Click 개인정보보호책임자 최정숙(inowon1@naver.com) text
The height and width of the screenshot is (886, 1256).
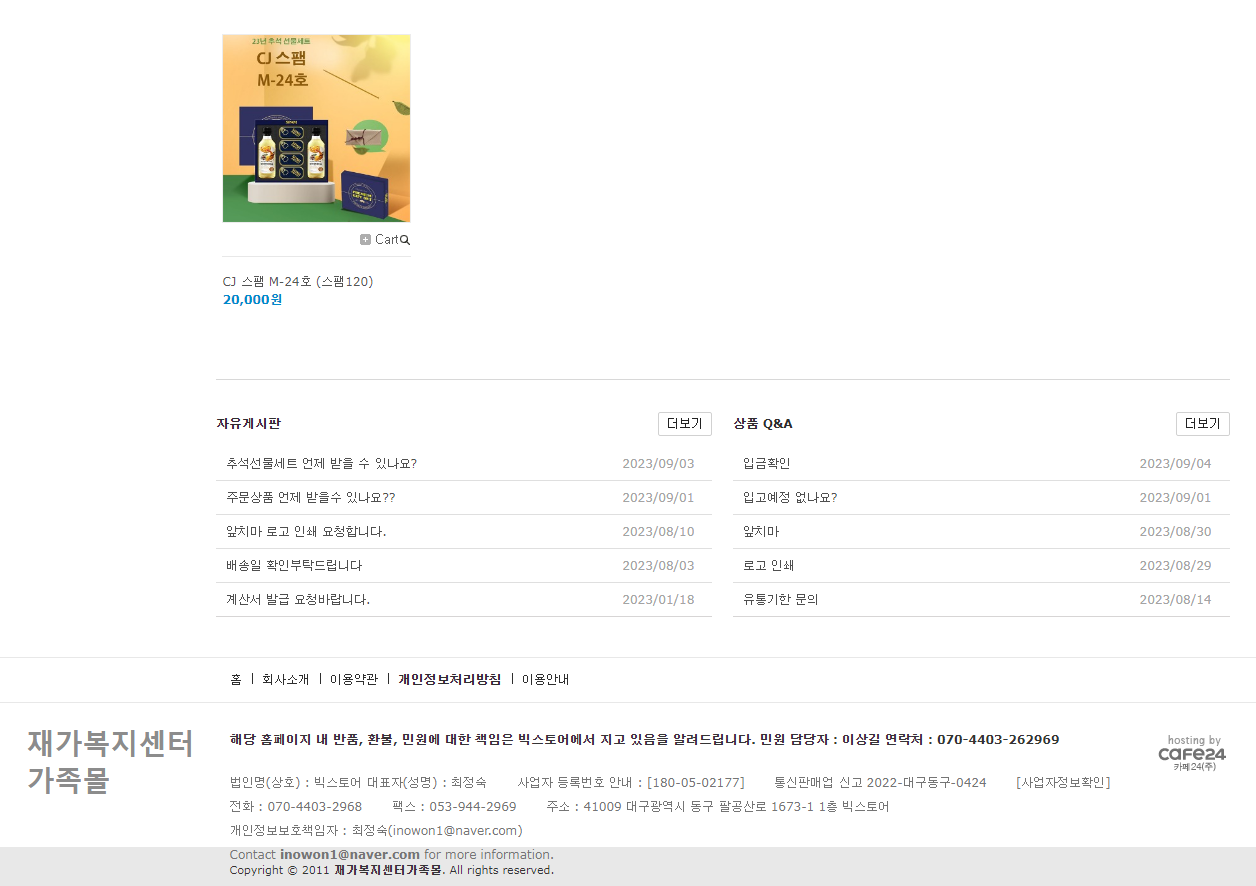pos(376,831)
